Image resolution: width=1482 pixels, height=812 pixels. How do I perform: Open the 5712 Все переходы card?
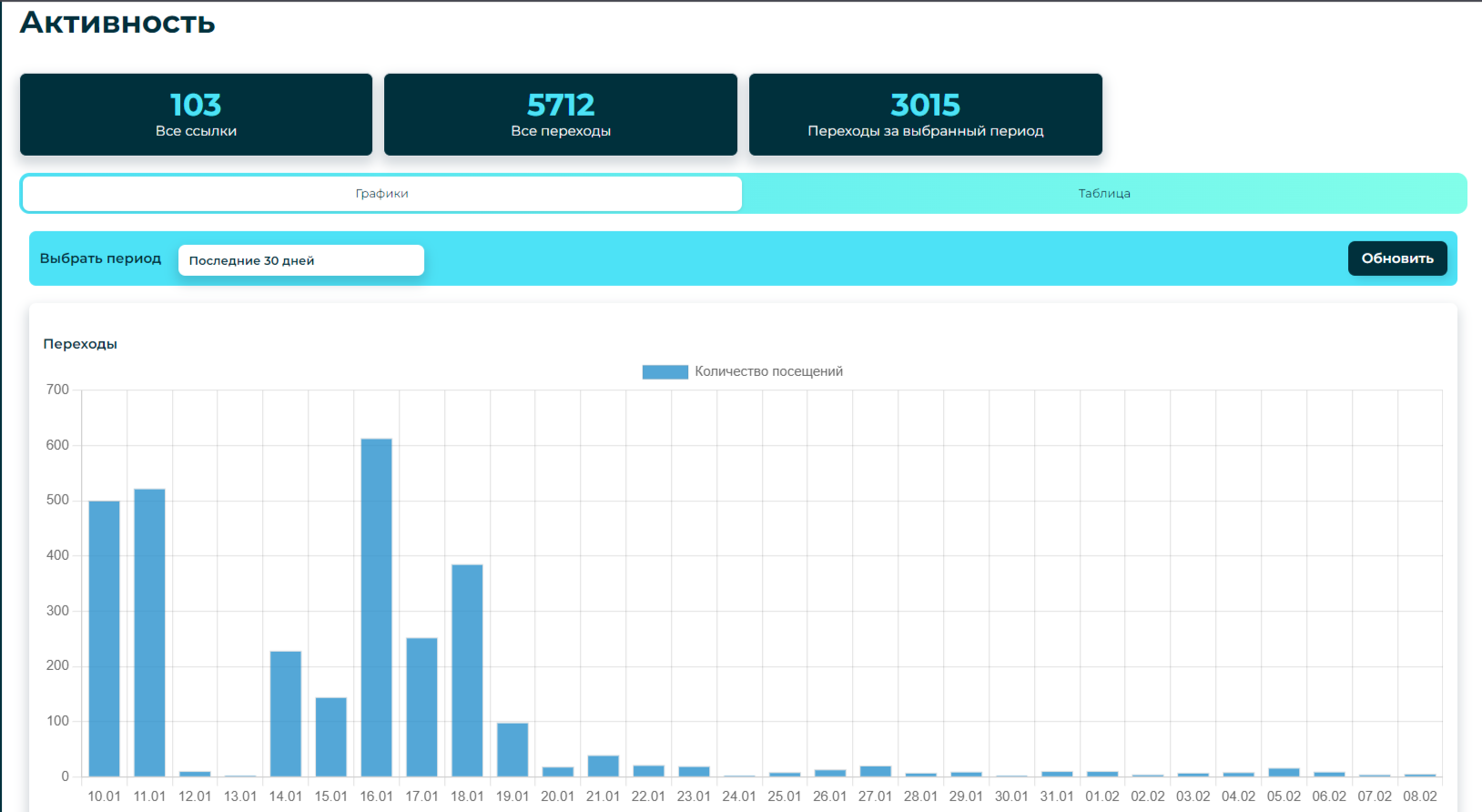(561, 115)
